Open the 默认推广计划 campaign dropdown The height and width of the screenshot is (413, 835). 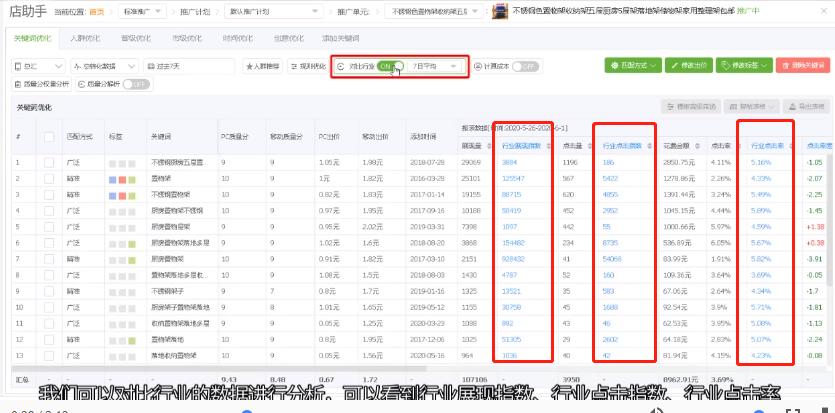273,11
